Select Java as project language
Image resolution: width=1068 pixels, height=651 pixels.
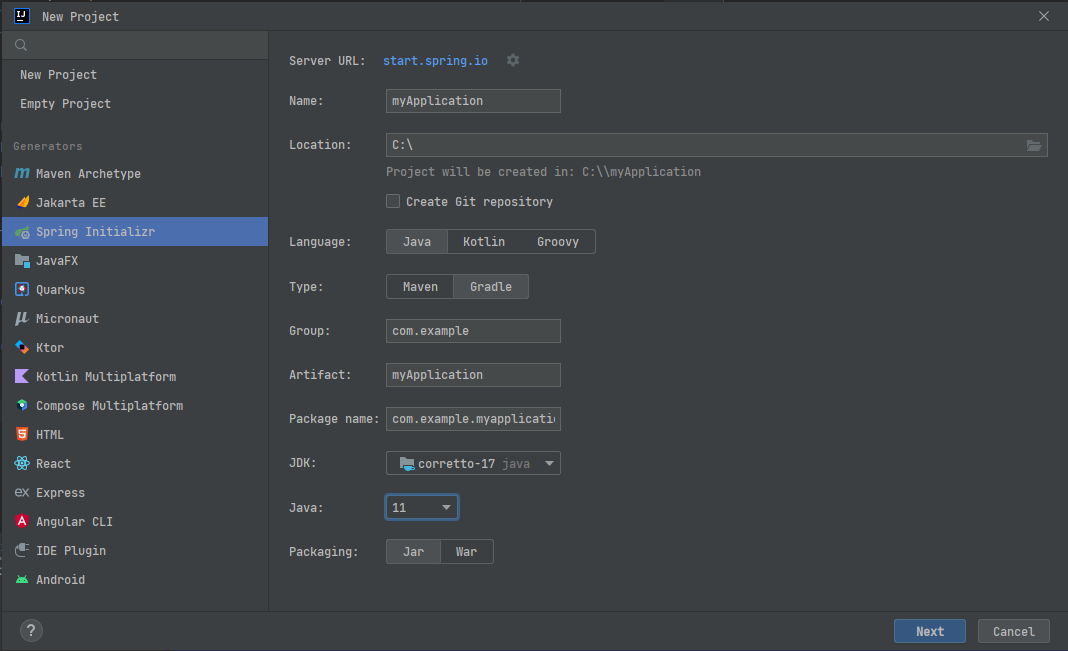click(417, 242)
